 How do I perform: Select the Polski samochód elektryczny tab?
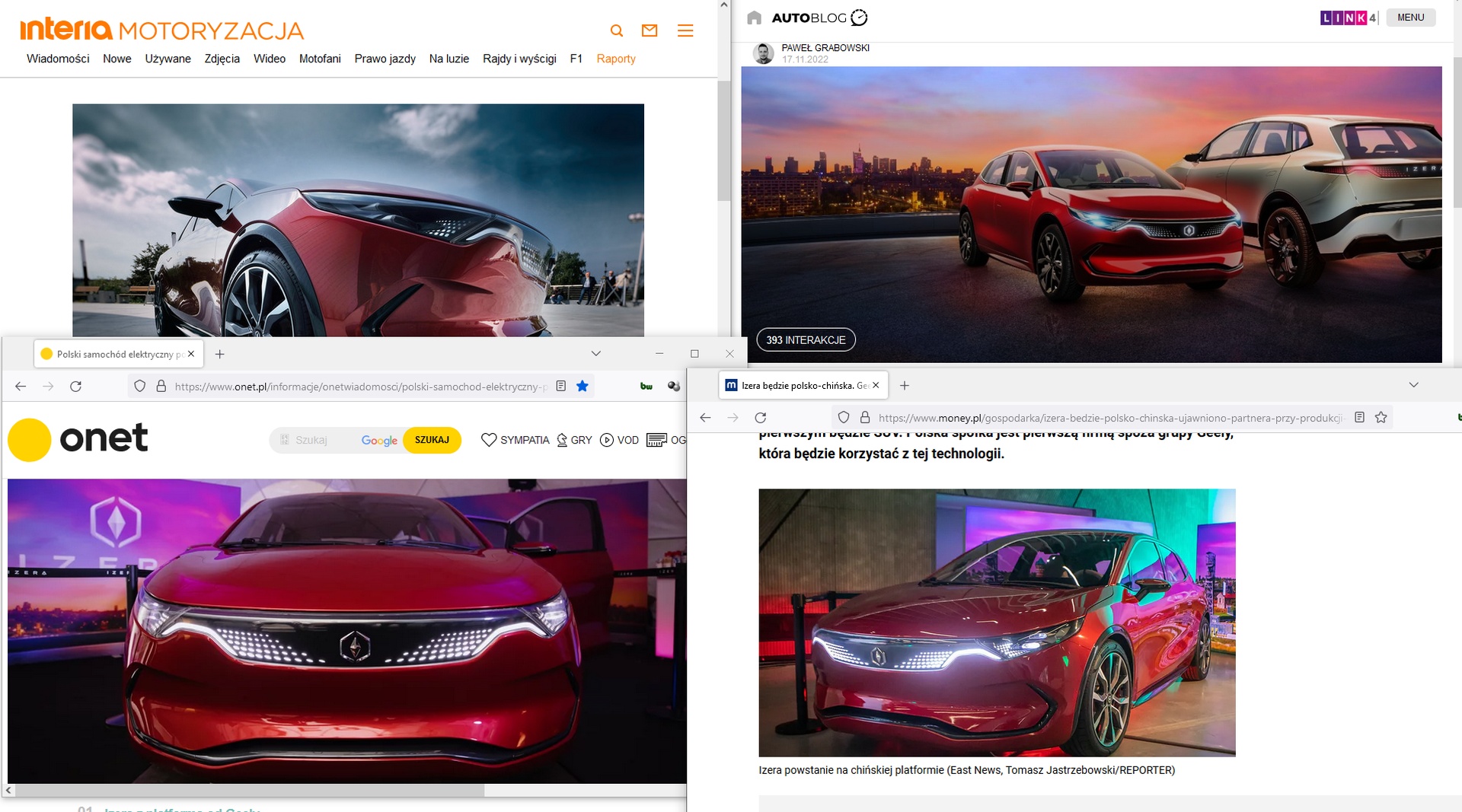coord(118,354)
